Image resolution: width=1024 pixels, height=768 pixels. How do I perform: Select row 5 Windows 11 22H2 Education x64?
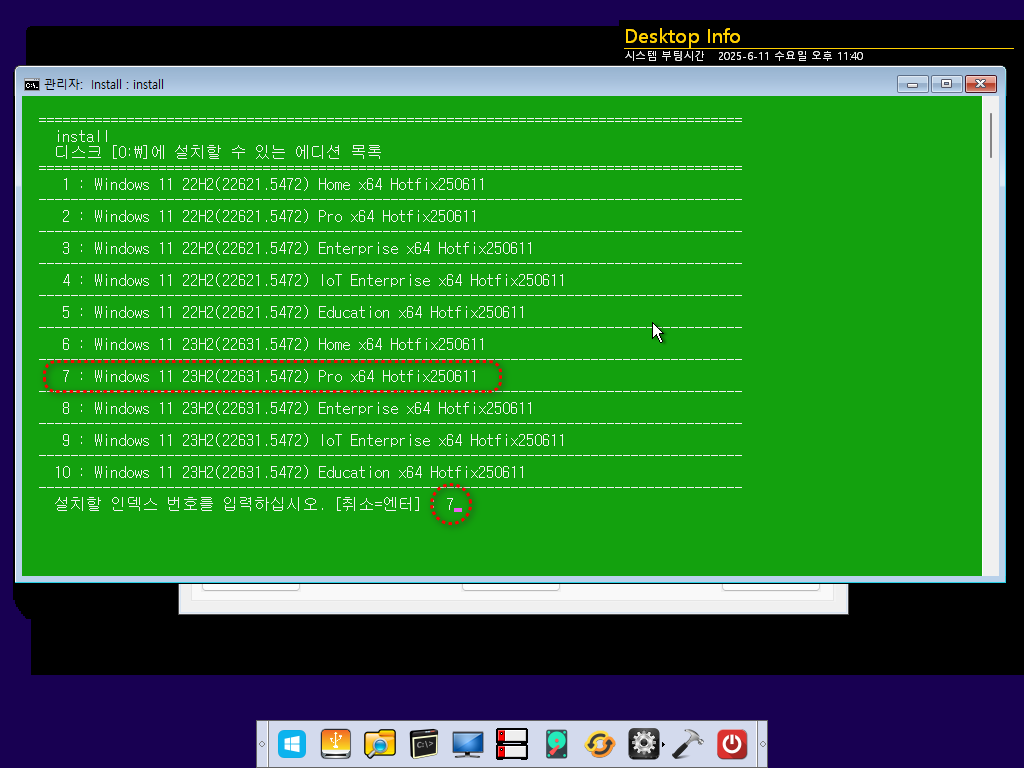click(x=293, y=313)
